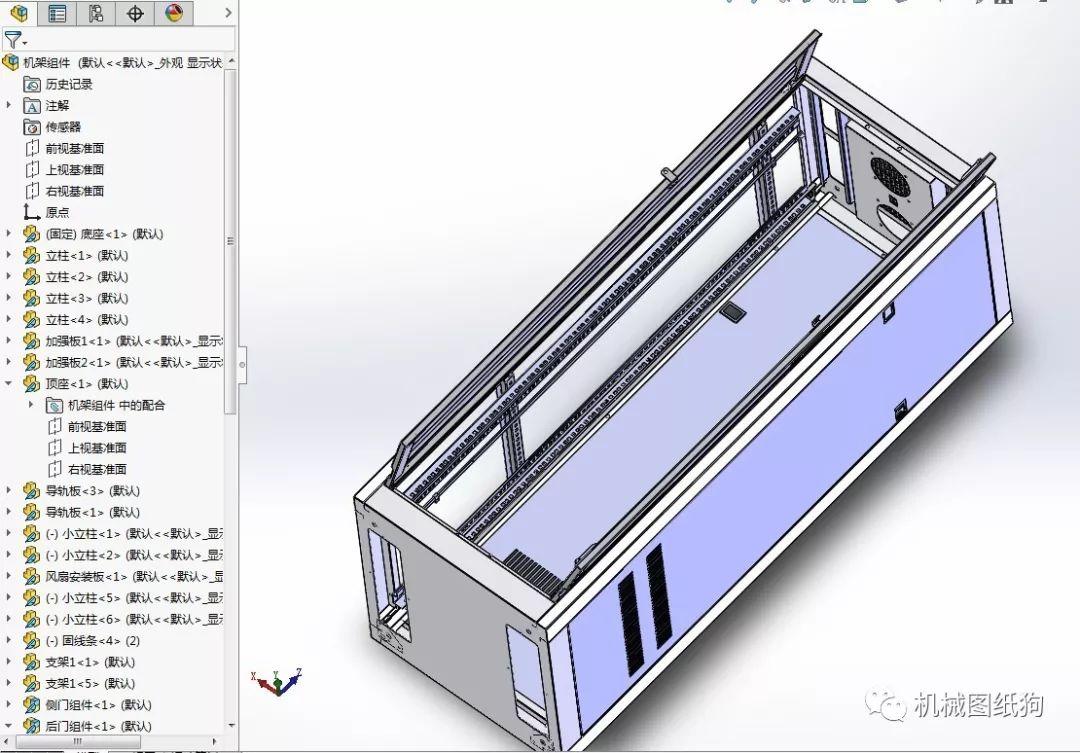The image size is (1080, 753).
Task: Open the ConfigurationManager panel
Action: (x=96, y=14)
